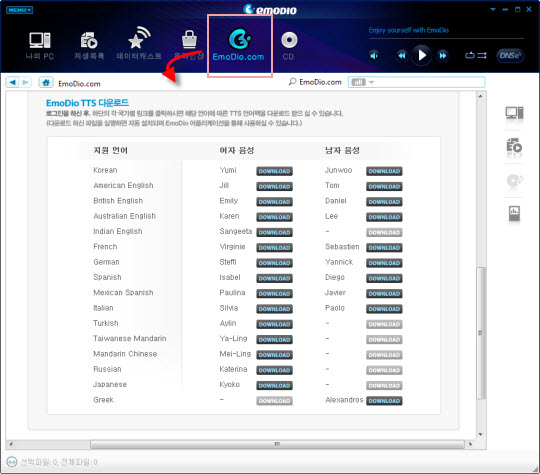The height and width of the screenshot is (474, 540).
Task: Click the horizontal scrollbar thumb
Action: click(277, 444)
